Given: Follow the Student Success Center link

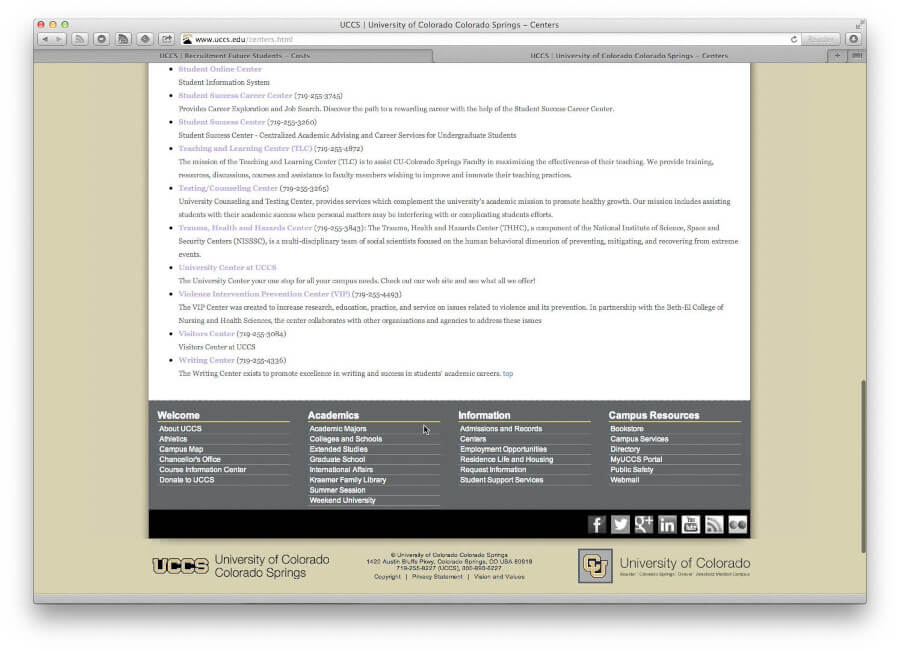Looking at the screenshot, I should (x=222, y=122).
